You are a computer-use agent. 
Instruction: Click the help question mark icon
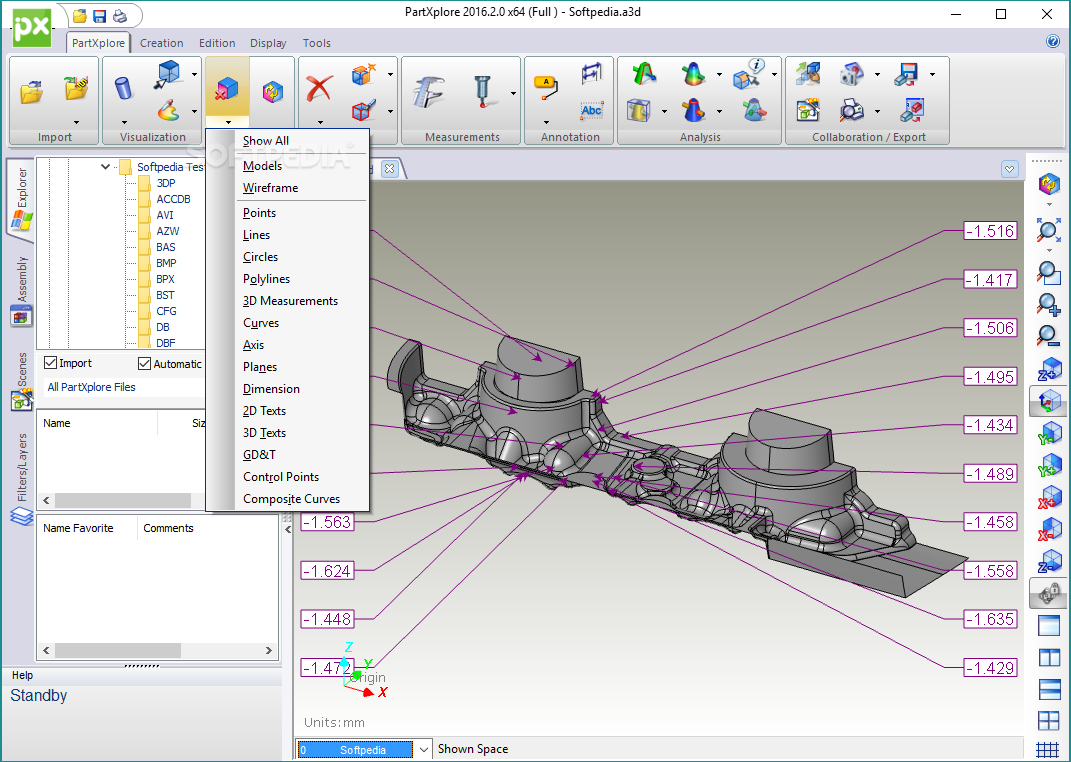(x=1053, y=42)
